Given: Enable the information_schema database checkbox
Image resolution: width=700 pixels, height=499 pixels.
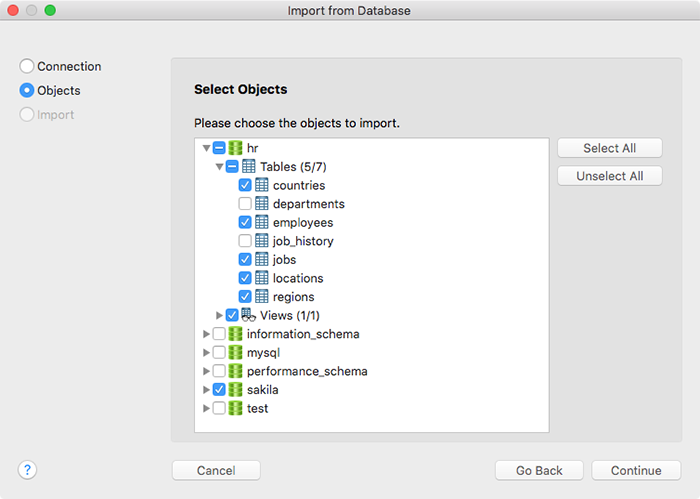Looking at the screenshot, I should click(219, 334).
